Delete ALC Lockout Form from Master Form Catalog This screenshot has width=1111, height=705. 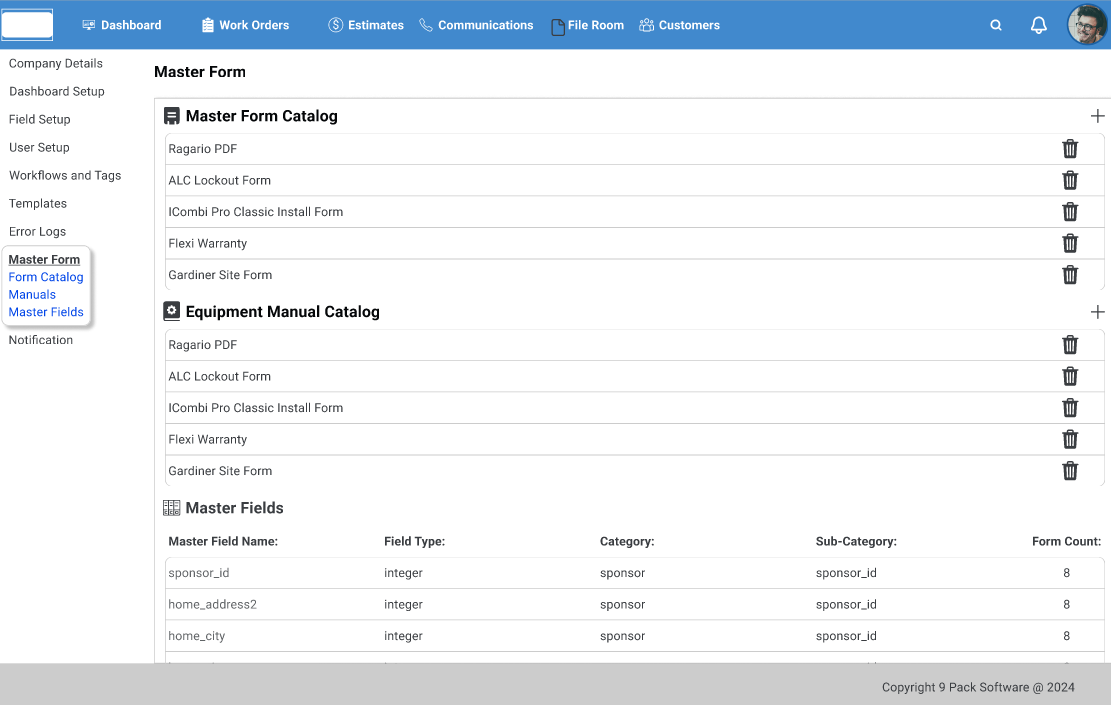[x=1070, y=180]
